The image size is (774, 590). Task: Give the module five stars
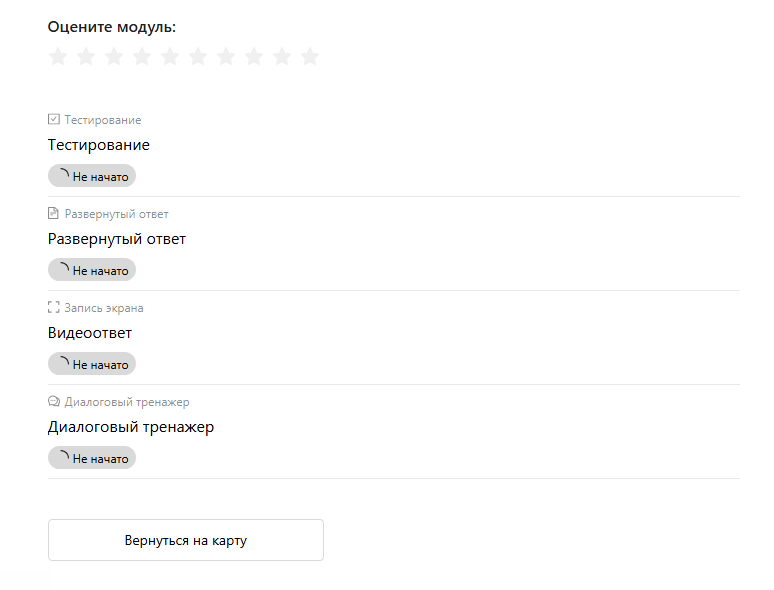[170, 56]
